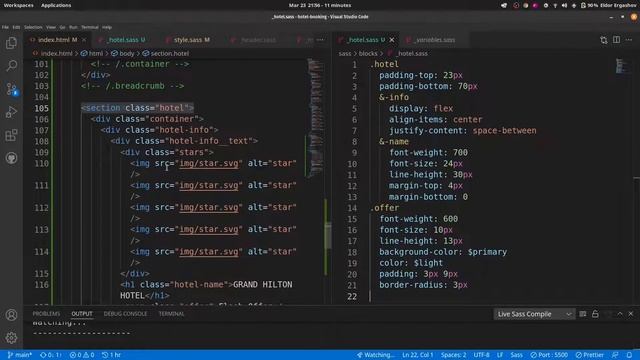Click Prettier in the status bar

click(x=589, y=355)
